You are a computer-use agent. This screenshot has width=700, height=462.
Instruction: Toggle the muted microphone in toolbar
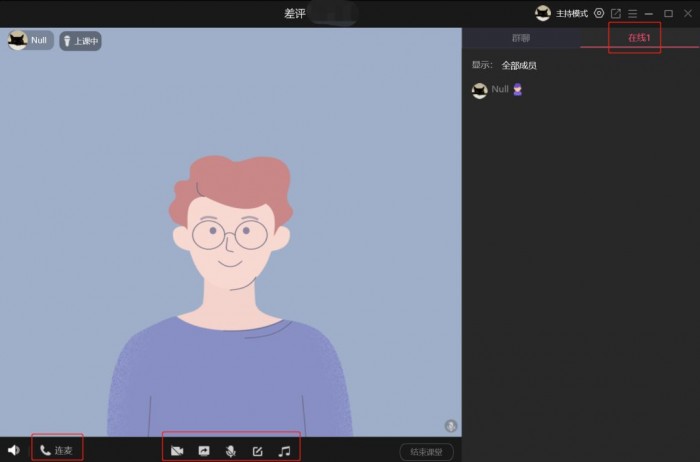click(x=231, y=451)
